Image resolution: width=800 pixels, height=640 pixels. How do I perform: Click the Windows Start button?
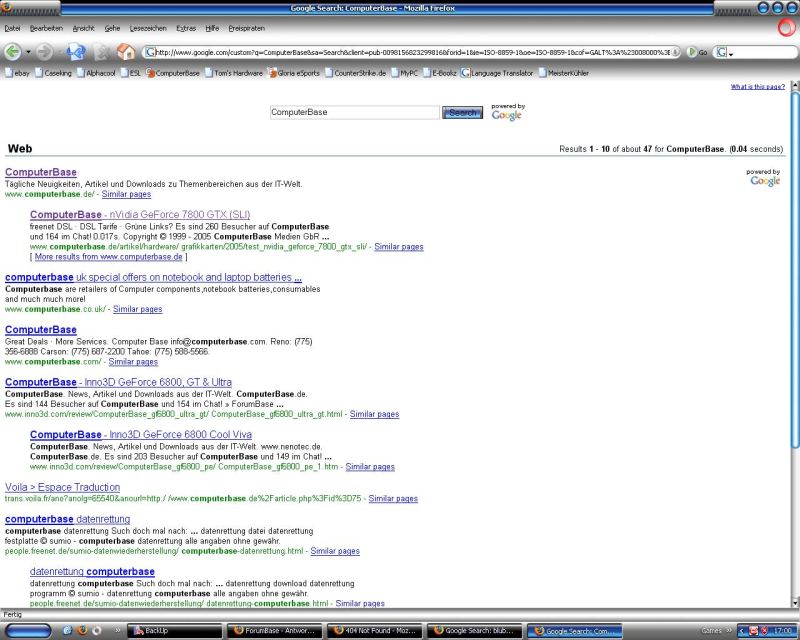click(29, 631)
